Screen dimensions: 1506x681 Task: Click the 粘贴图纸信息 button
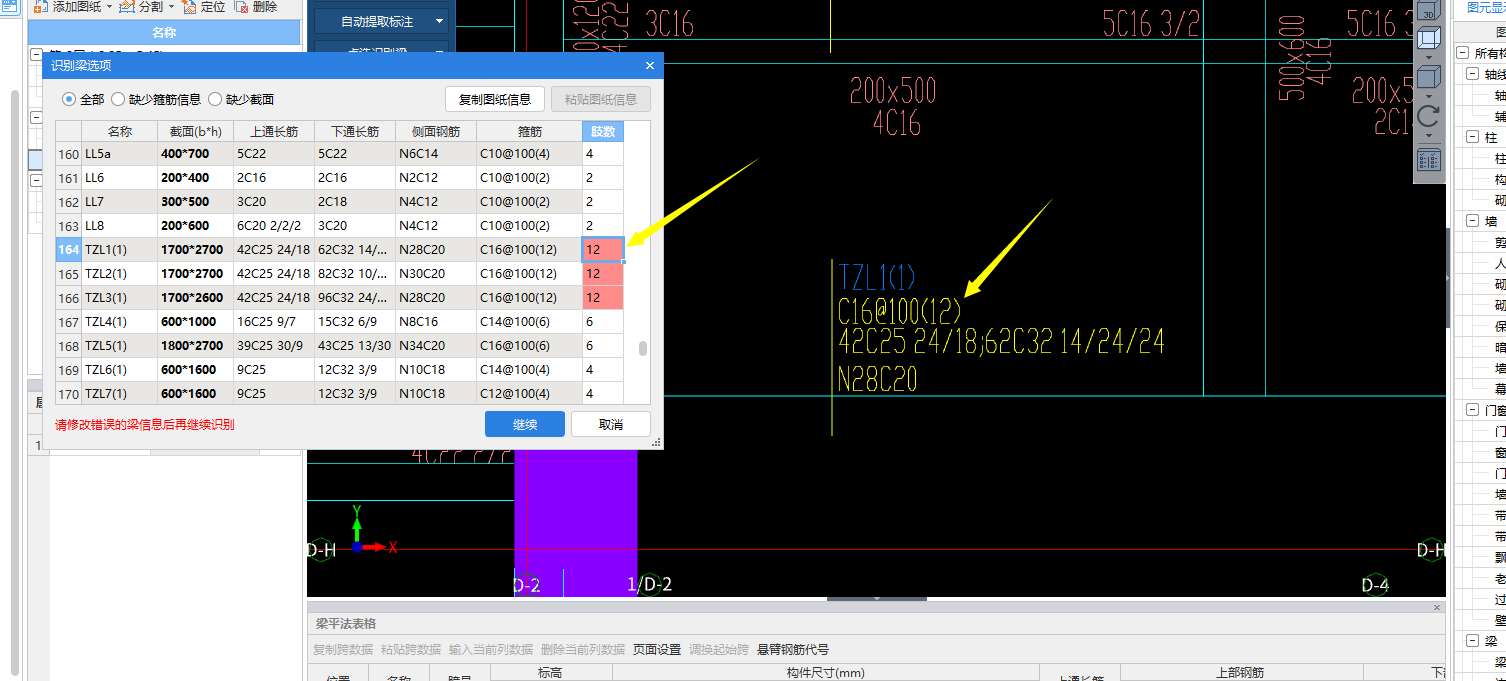(x=601, y=99)
